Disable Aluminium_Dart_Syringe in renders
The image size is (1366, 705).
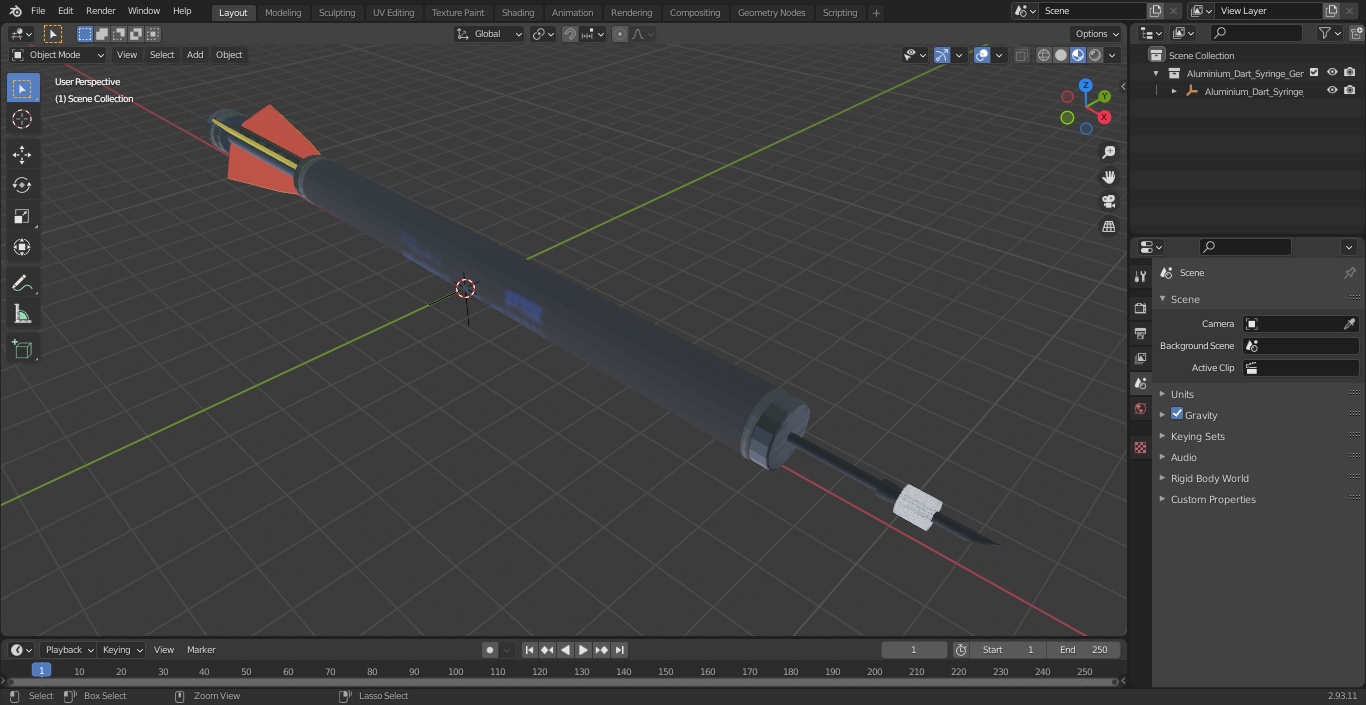[1350, 91]
